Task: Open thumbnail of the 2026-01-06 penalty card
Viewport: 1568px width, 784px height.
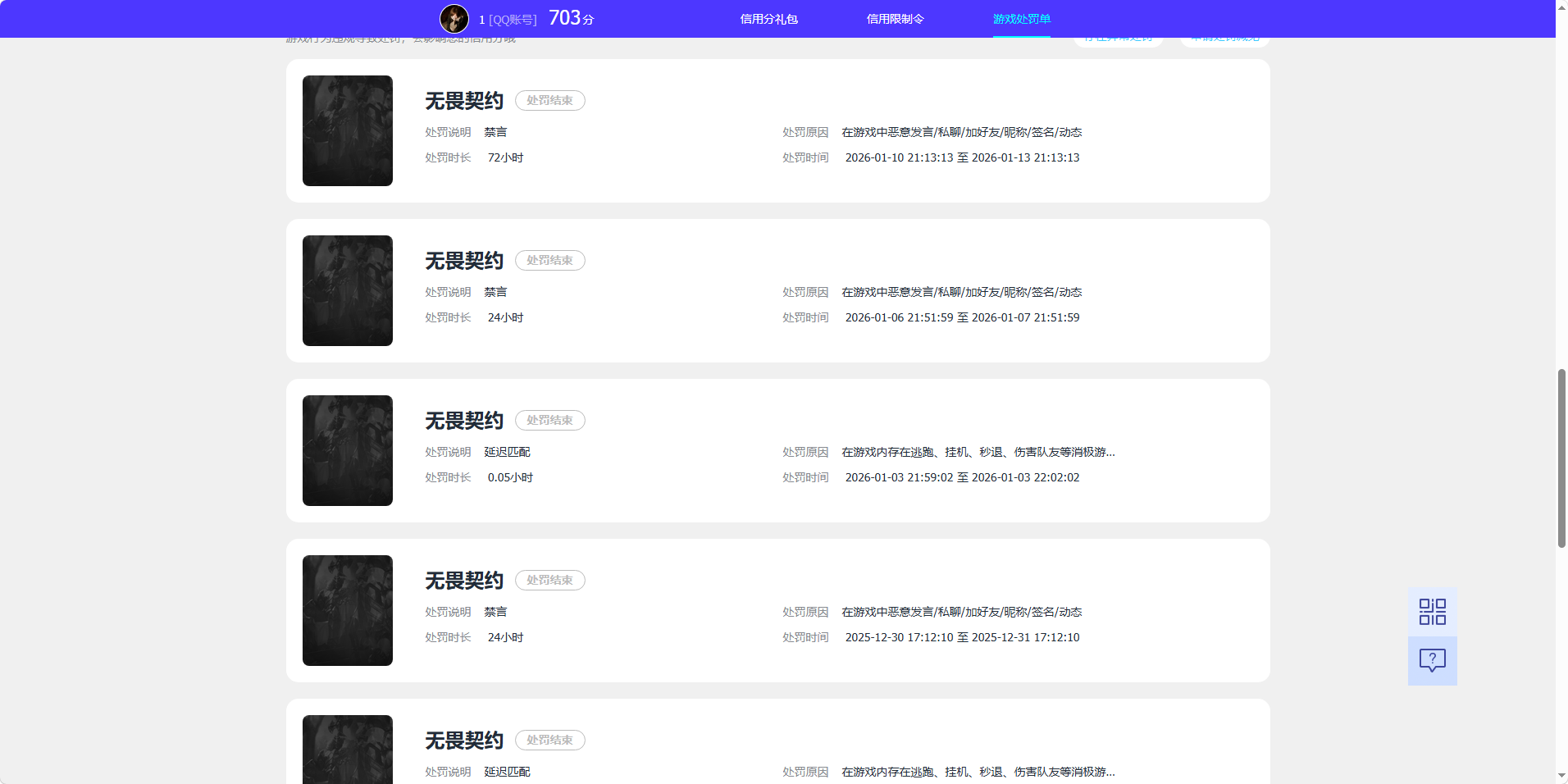Action: 348,290
